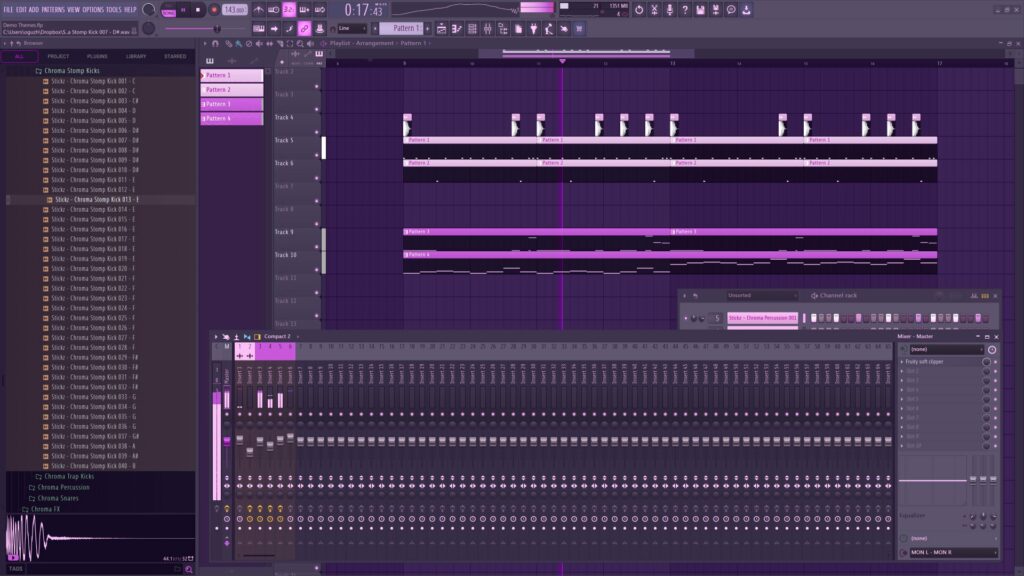Screen dimensions: 1024x576
Task: Open the PATTERNS menu
Action: [x=53, y=10]
